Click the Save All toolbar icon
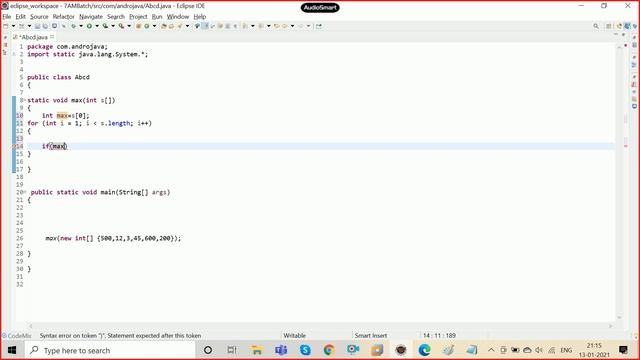640x360 pixels. (x=45, y=26)
